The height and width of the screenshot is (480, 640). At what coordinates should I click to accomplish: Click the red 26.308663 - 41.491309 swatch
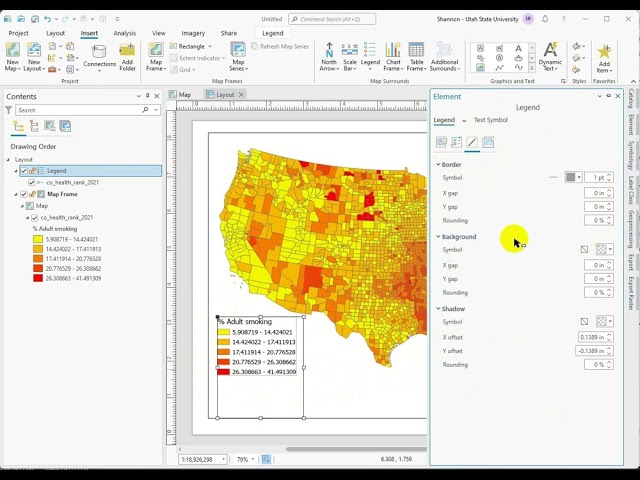pos(38,278)
